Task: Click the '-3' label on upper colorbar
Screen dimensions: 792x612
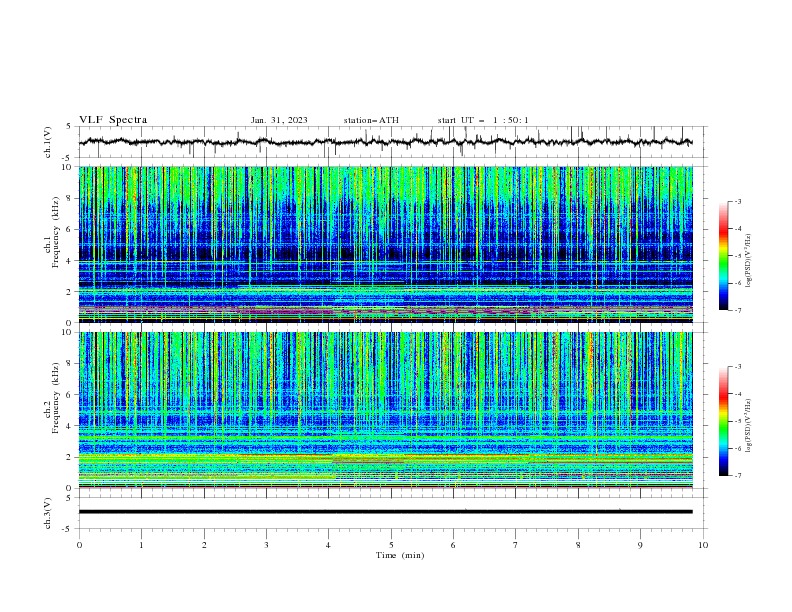Action: 738,201
